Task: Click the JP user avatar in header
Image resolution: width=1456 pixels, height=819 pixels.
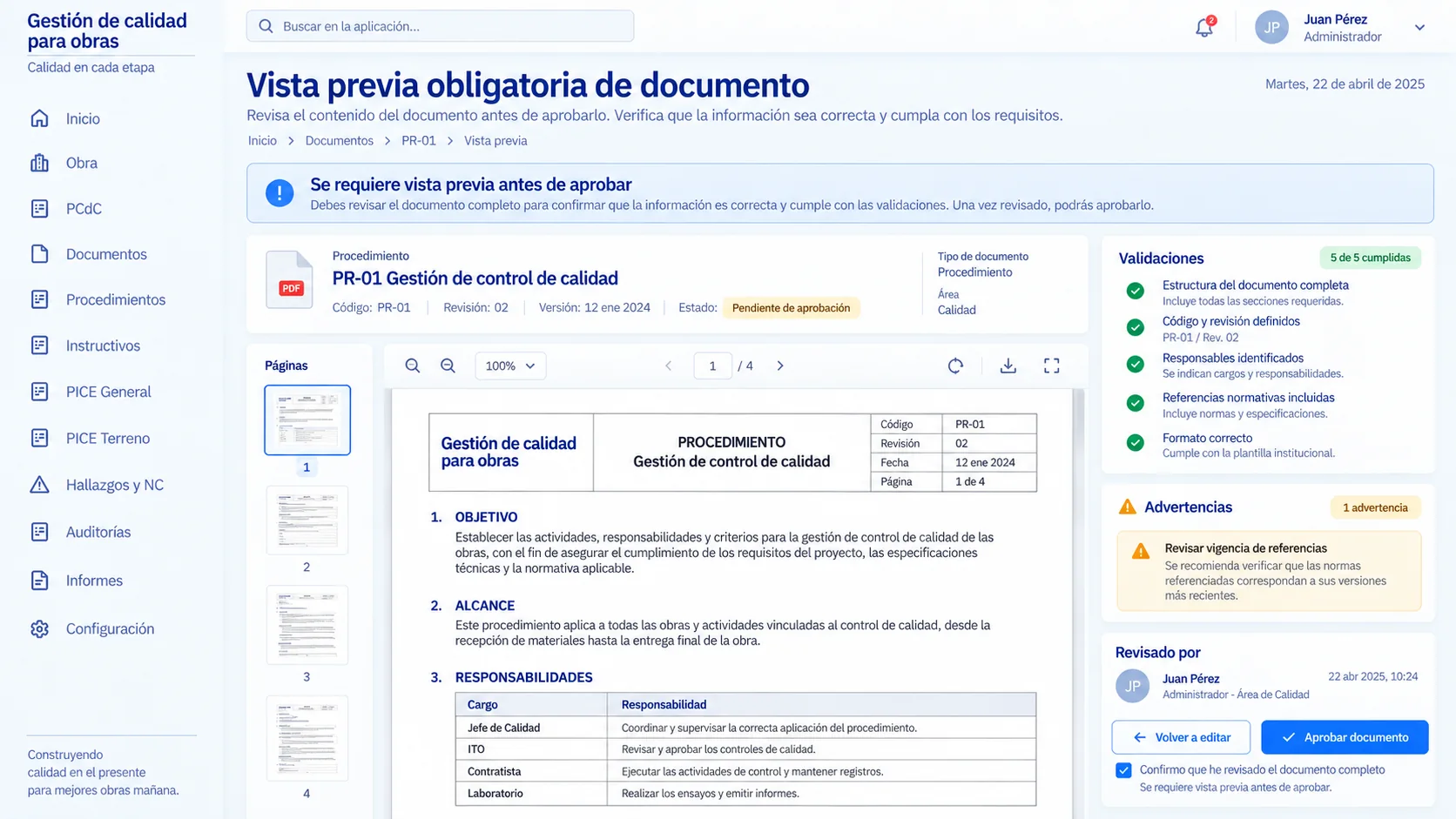Action: [x=1271, y=27]
